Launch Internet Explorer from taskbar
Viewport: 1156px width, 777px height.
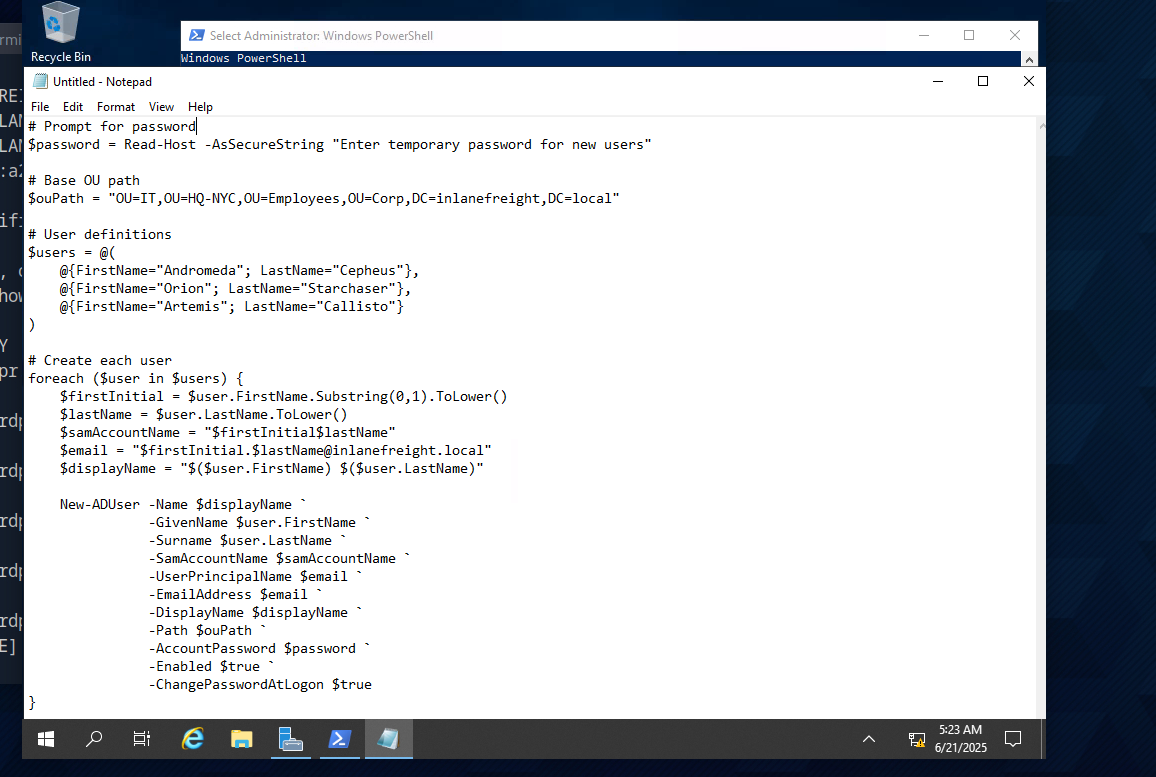pos(193,739)
